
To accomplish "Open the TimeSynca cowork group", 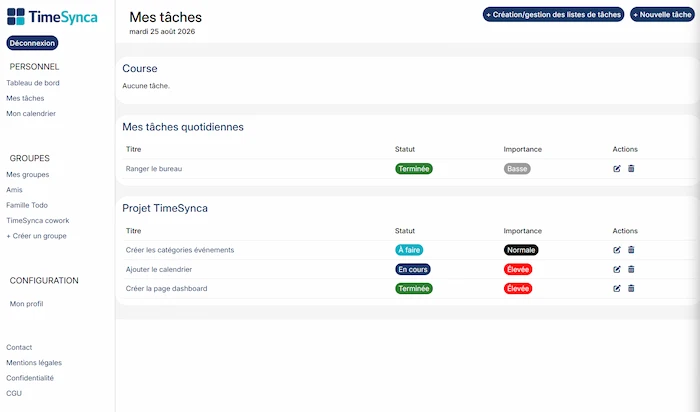I will tap(38, 221).
